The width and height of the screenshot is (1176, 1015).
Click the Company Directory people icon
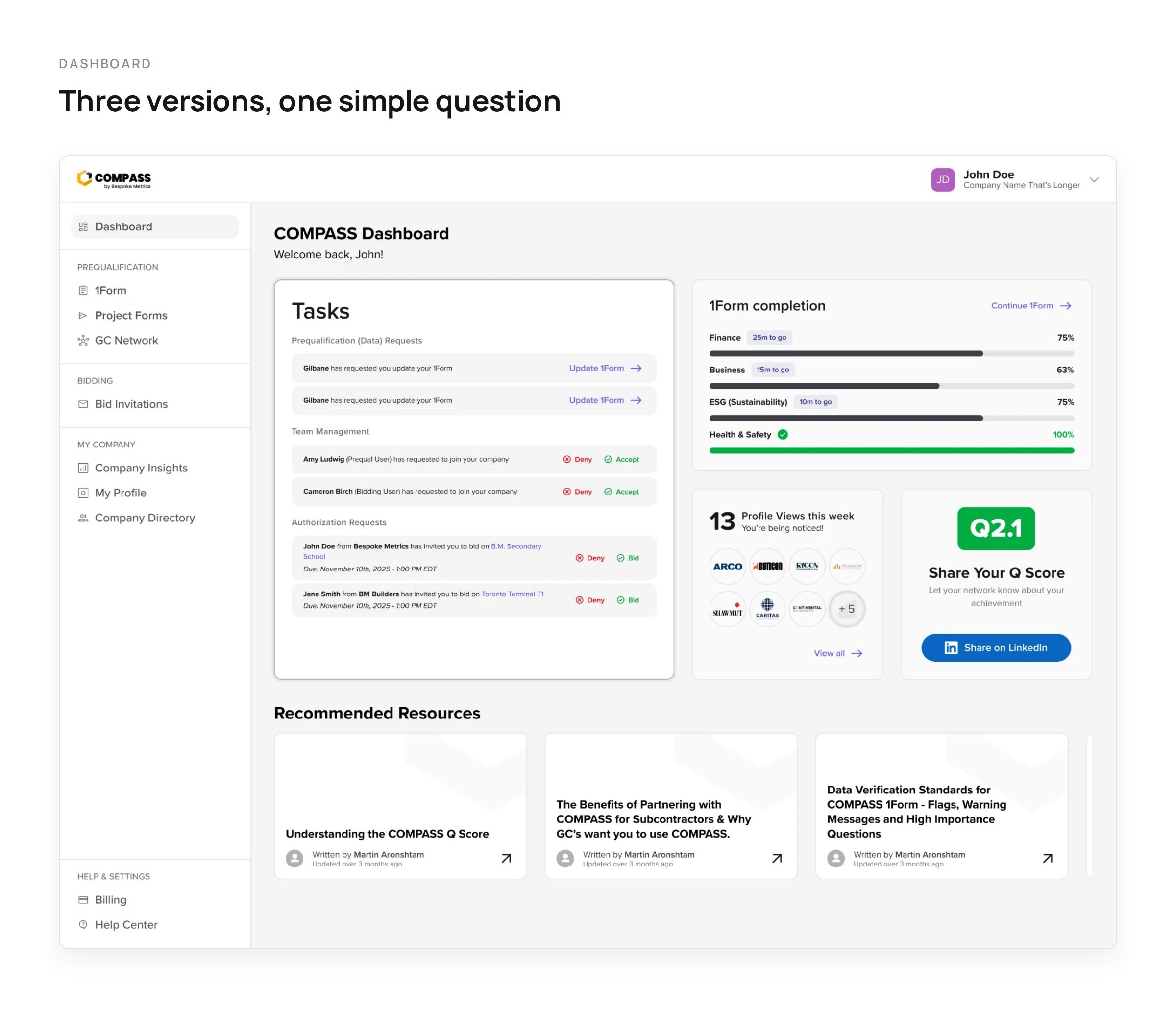pos(83,518)
